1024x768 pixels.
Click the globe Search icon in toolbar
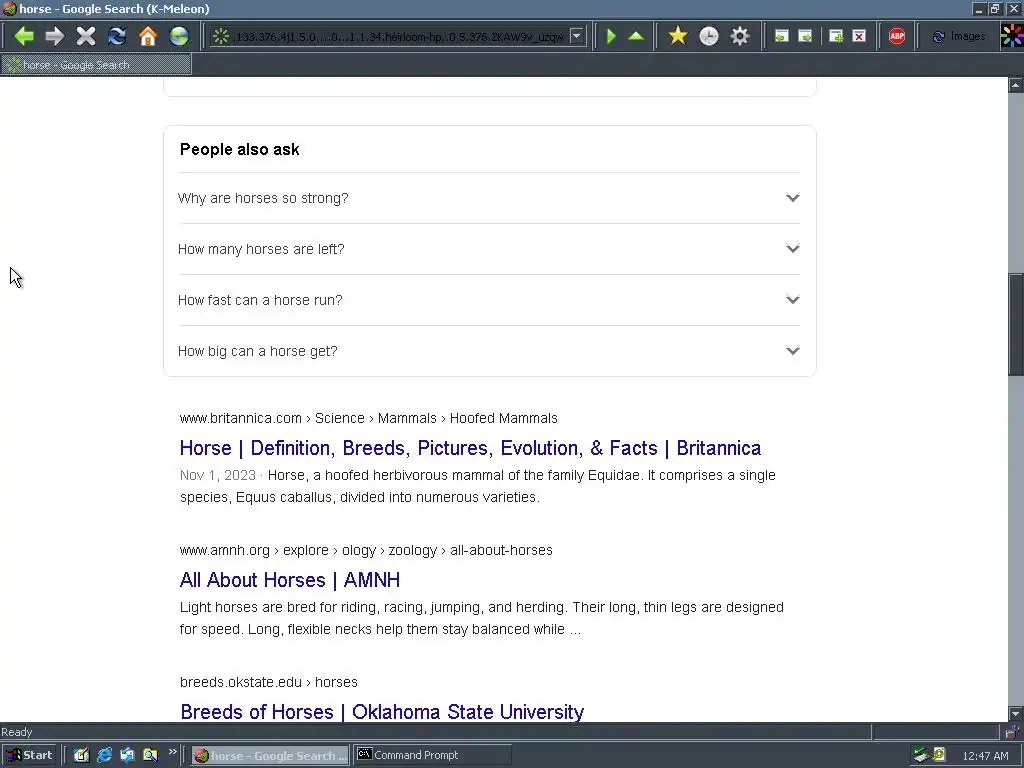[x=179, y=36]
